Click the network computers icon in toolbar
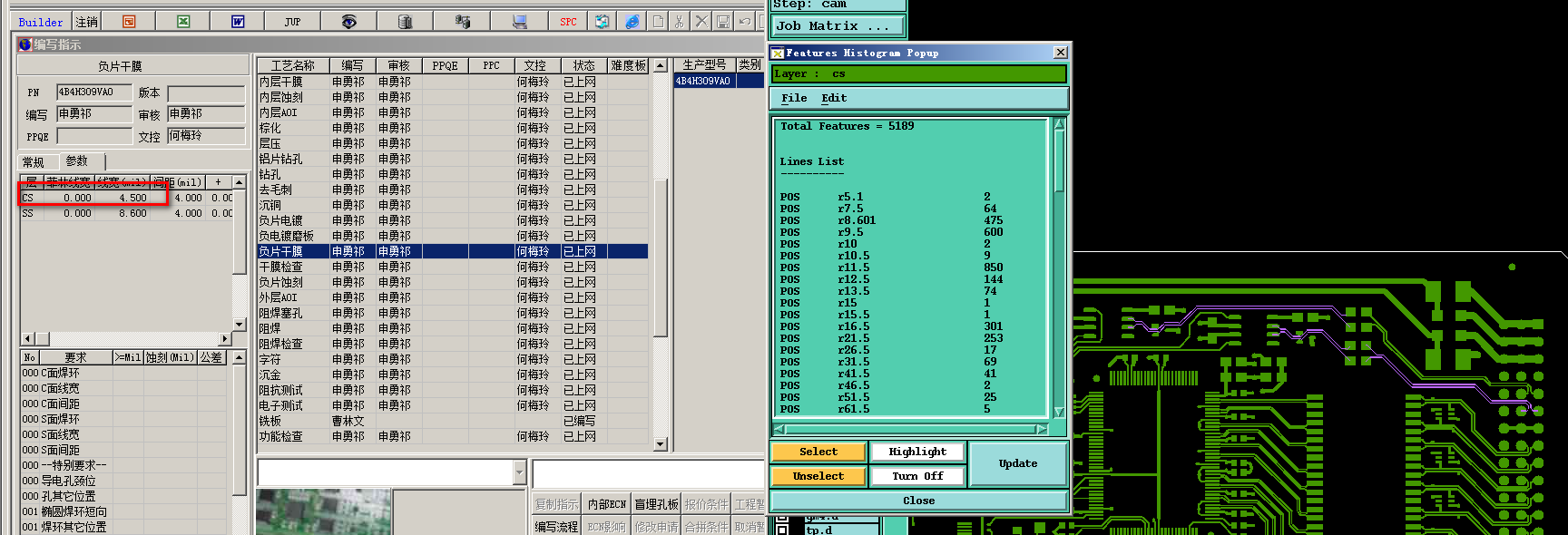This screenshot has width=1568, height=535. [x=462, y=21]
